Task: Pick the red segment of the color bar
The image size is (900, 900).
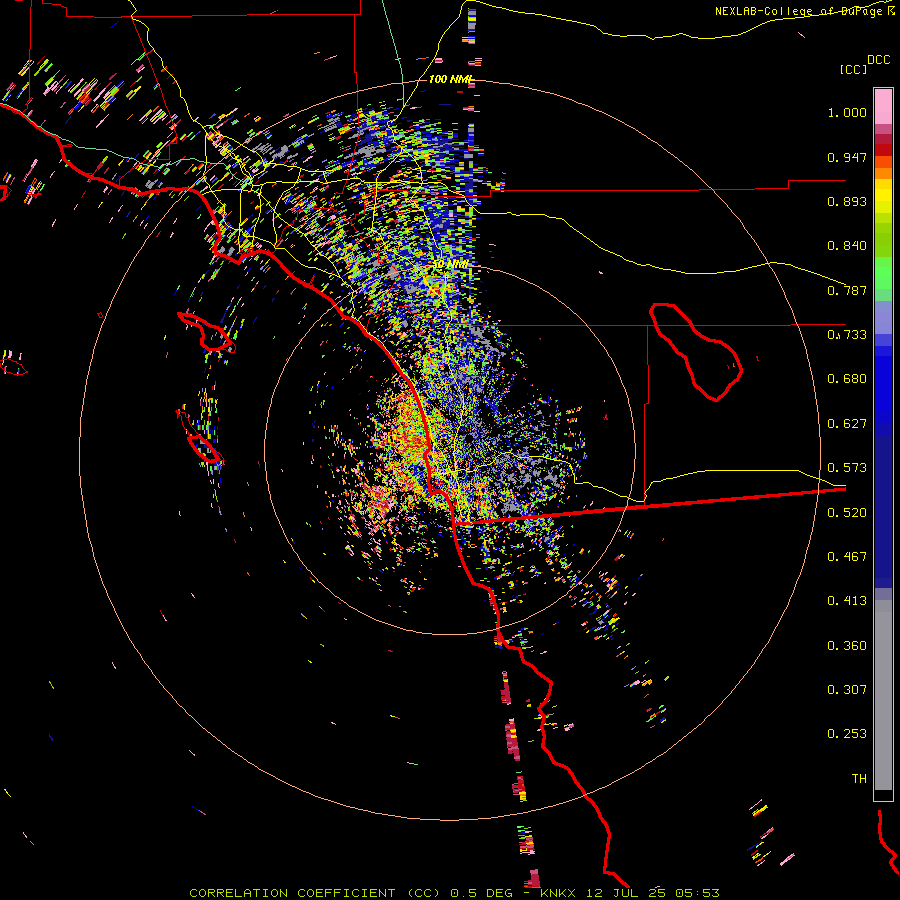Action: click(883, 150)
